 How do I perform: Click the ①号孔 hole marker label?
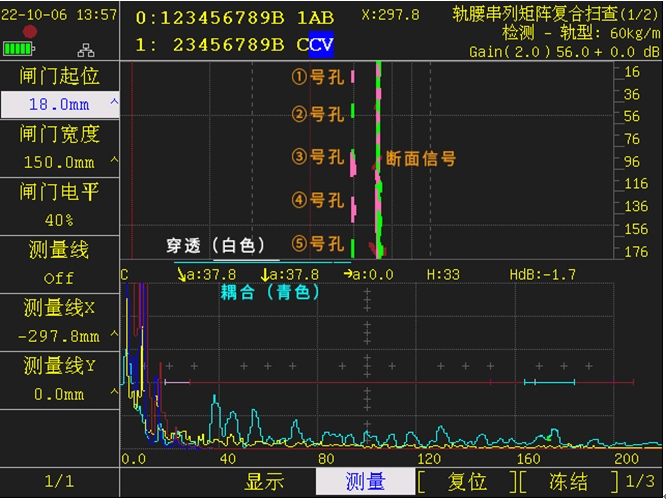pyautogui.click(x=317, y=77)
